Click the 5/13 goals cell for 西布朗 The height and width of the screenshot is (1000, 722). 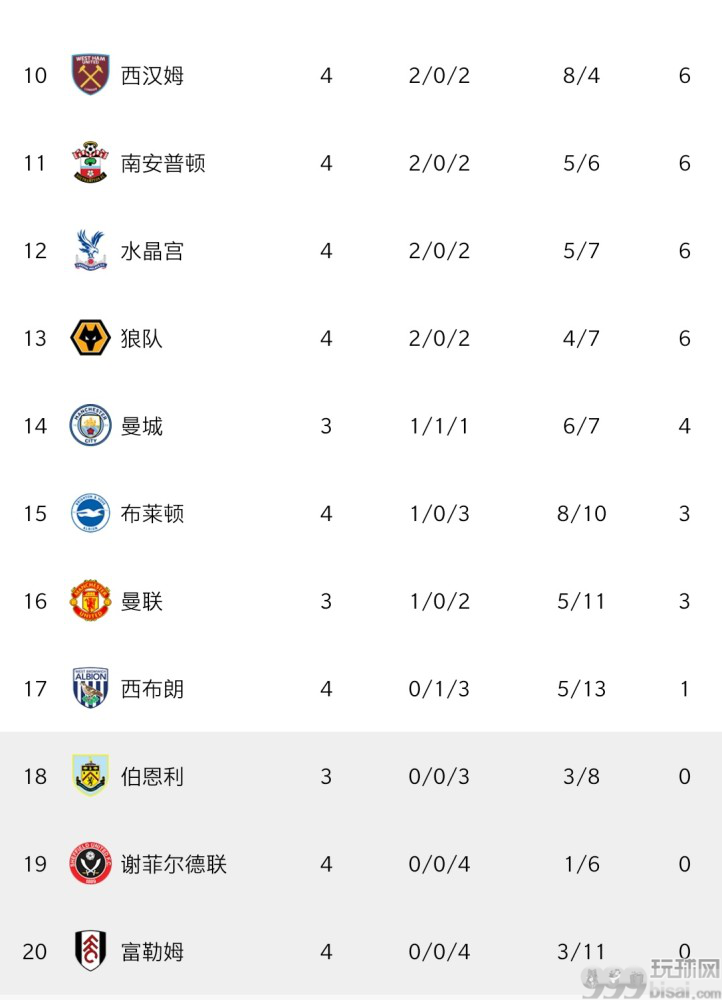pyautogui.click(x=581, y=689)
